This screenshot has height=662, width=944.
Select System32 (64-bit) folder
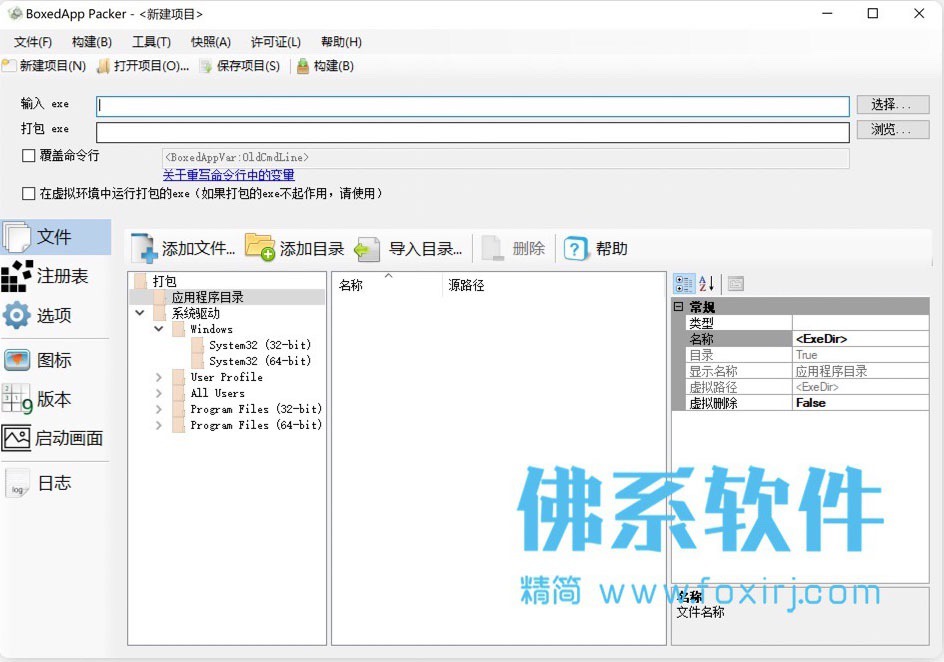click(x=259, y=361)
